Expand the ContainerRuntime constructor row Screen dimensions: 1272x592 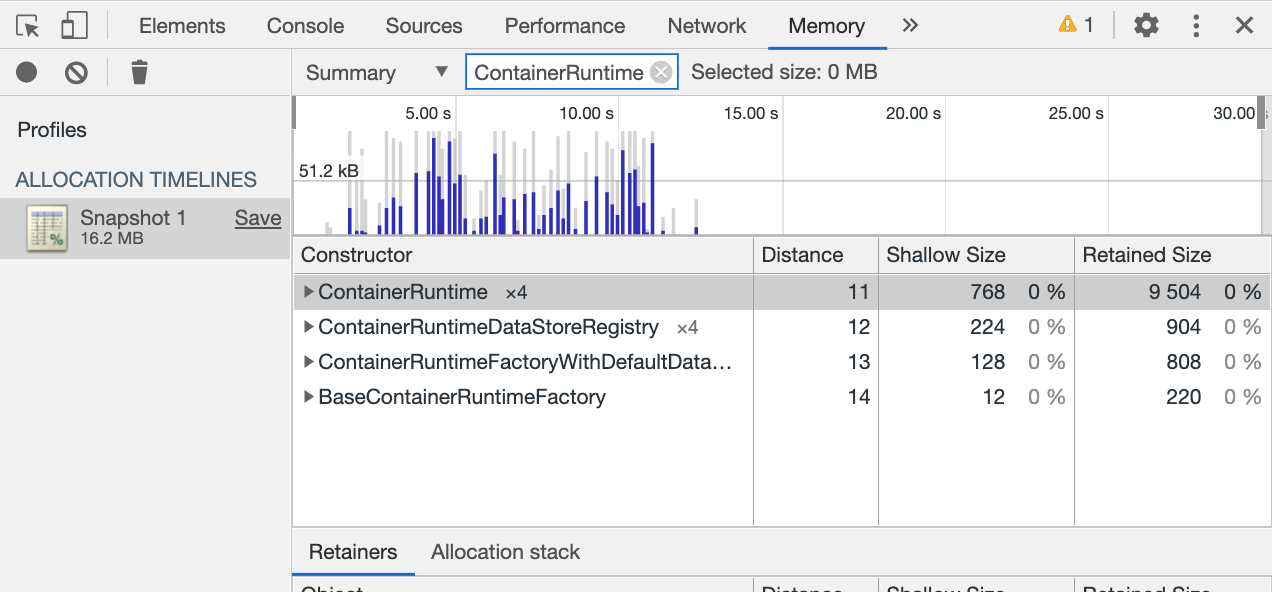coord(309,292)
